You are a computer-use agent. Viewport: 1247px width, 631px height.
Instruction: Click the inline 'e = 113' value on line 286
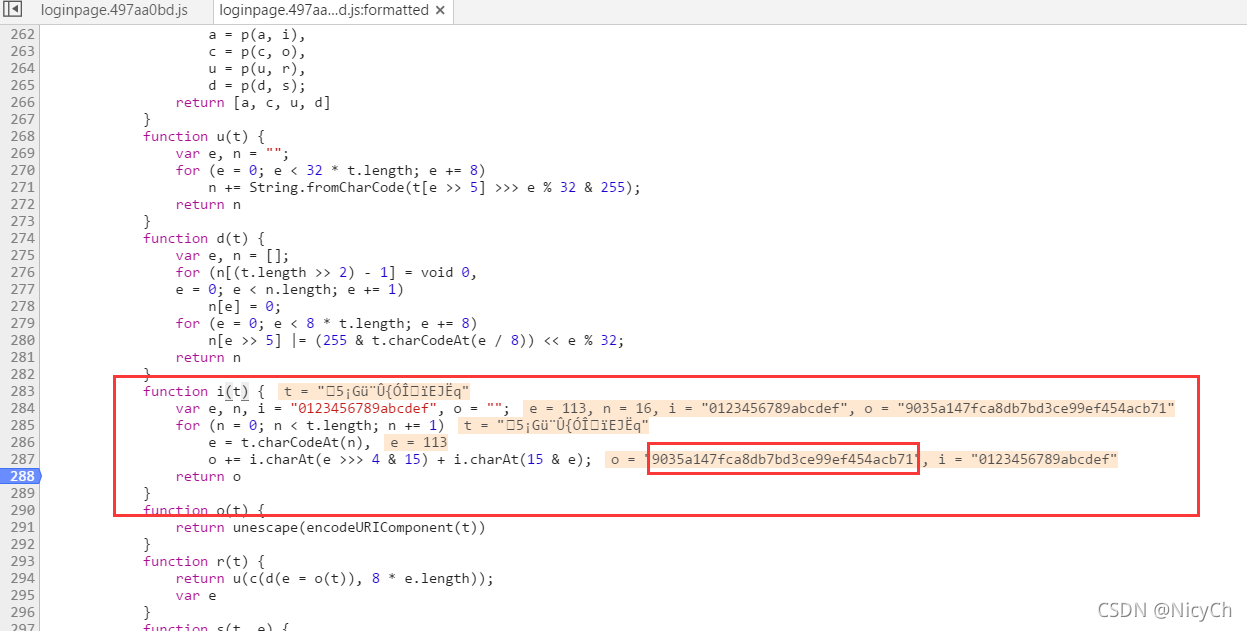pyautogui.click(x=418, y=442)
